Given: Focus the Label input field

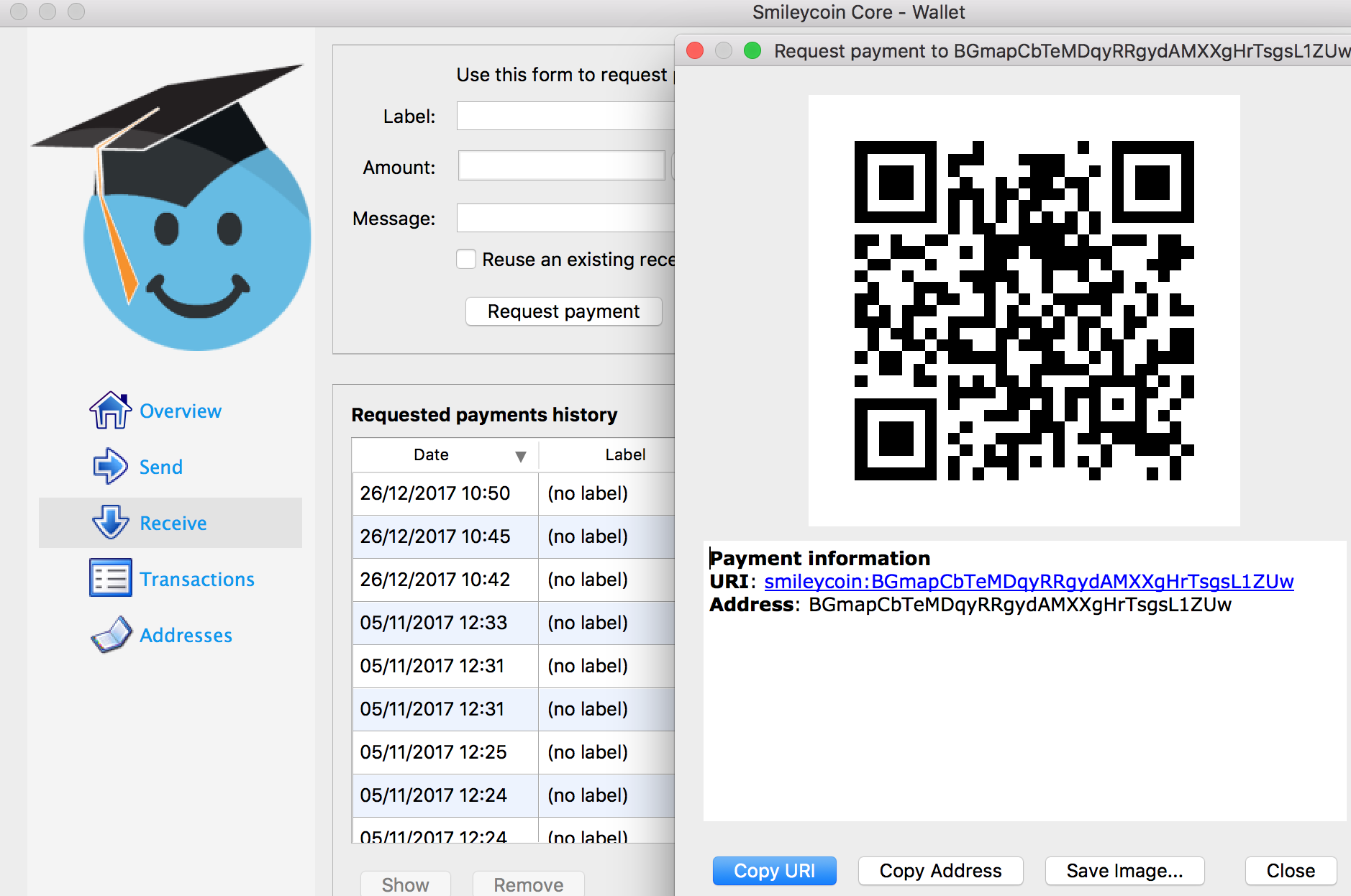Looking at the screenshot, I should pyautogui.click(x=565, y=116).
